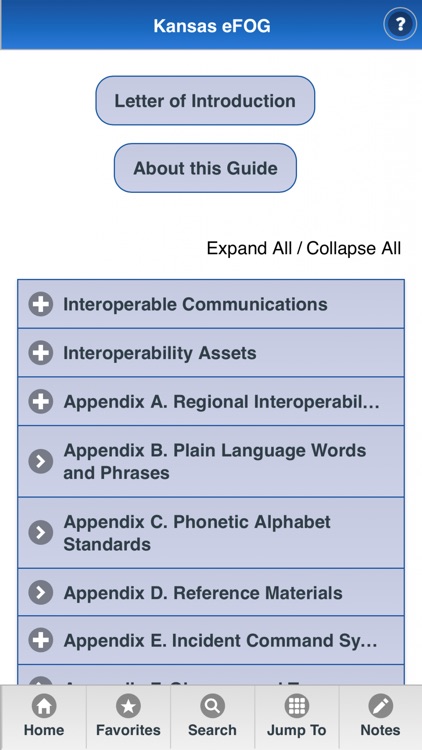Expand Appendix A Regional Interoperability section
422x750 pixels.
coord(211,402)
